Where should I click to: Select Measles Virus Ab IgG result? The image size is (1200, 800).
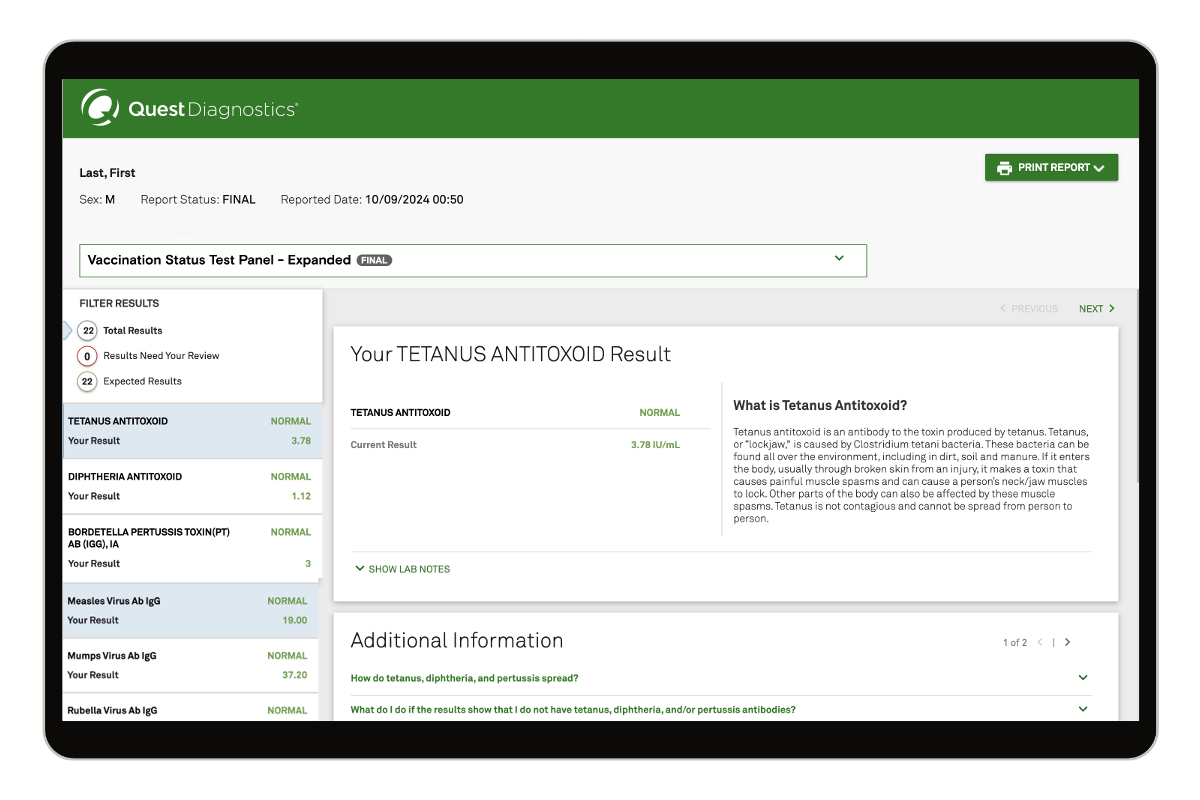[x=190, y=610]
